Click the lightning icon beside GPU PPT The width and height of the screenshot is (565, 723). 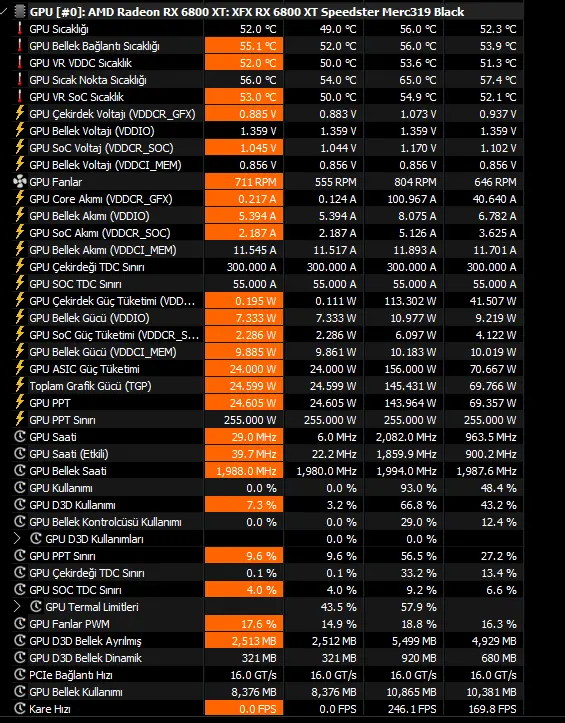tap(19, 403)
